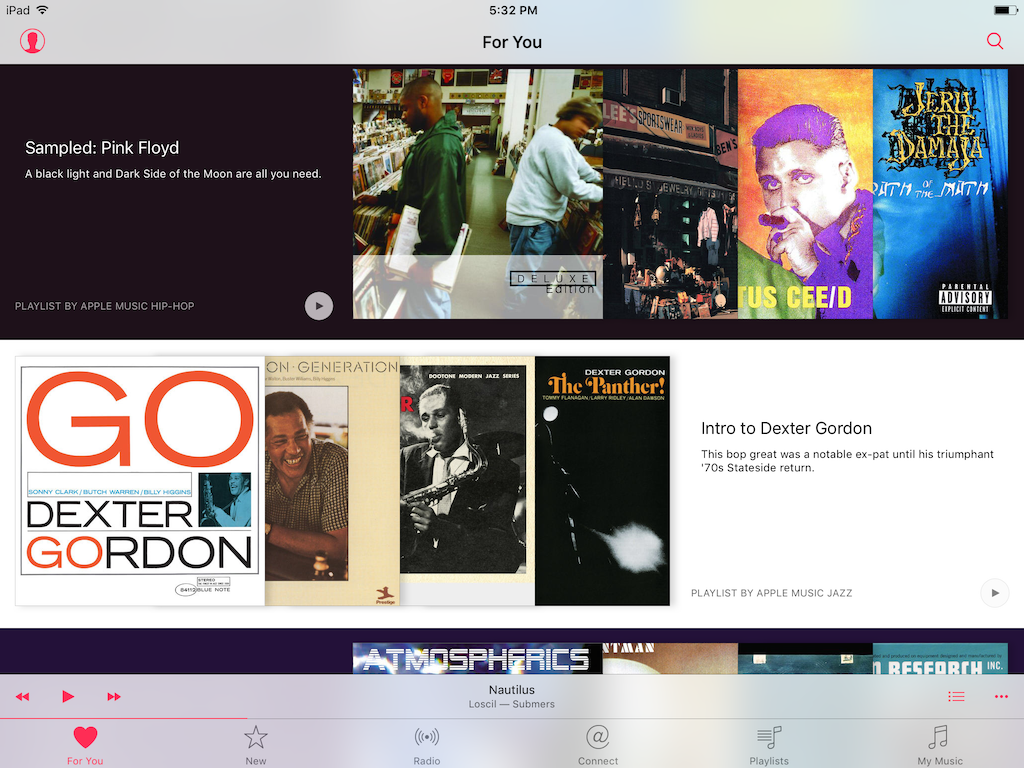
Task: Open the Deluxe Edition record store album cover
Action: (x=478, y=194)
